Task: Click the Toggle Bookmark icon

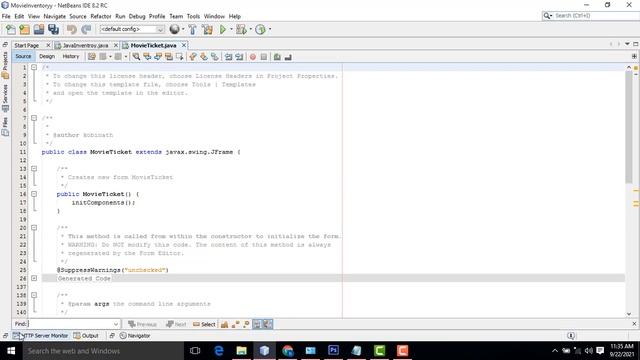Action: click(214, 57)
